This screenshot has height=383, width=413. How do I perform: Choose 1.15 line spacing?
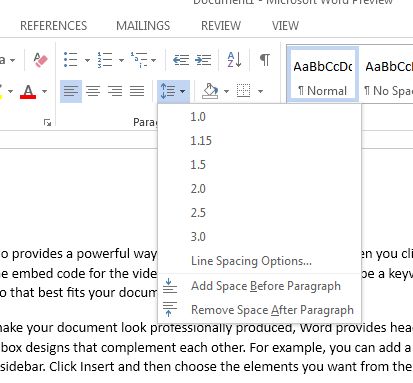[x=260, y=141]
